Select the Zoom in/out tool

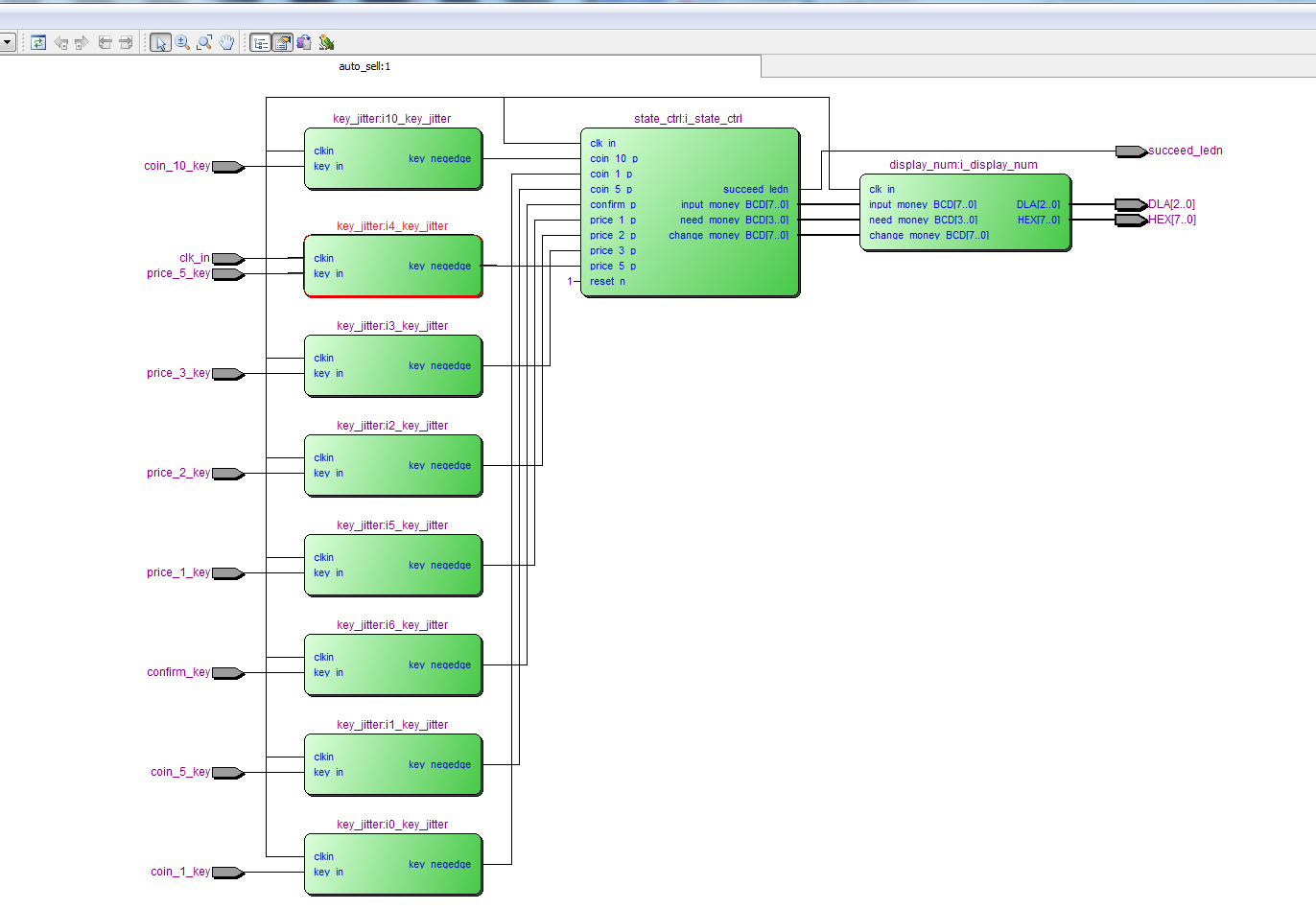[182, 42]
